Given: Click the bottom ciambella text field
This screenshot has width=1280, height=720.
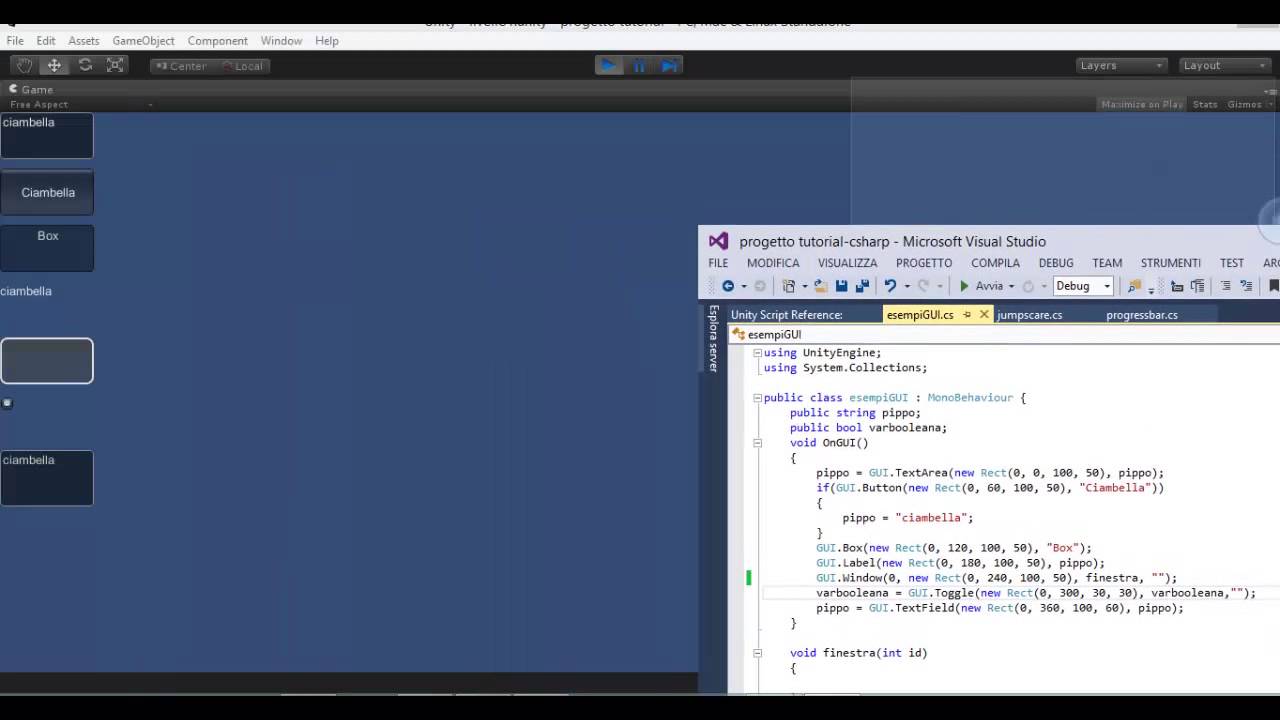Looking at the screenshot, I should coord(47,477).
